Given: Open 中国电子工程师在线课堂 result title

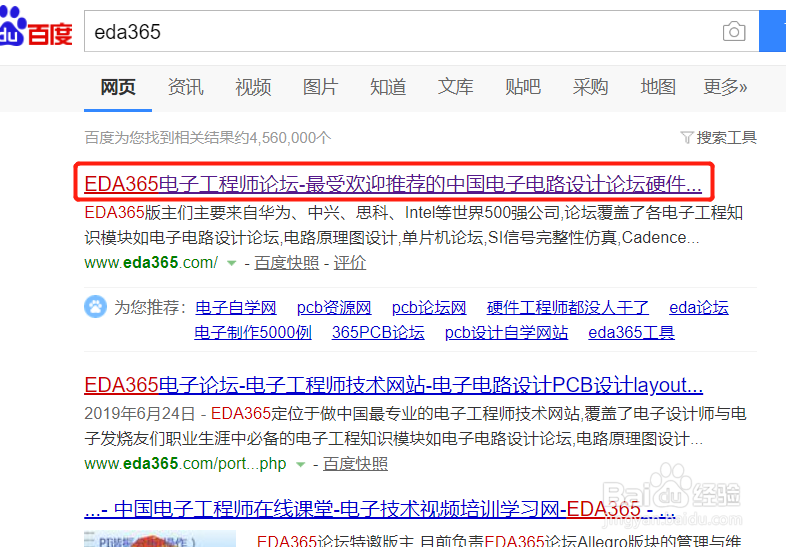Looking at the screenshot, I should (x=380, y=509).
